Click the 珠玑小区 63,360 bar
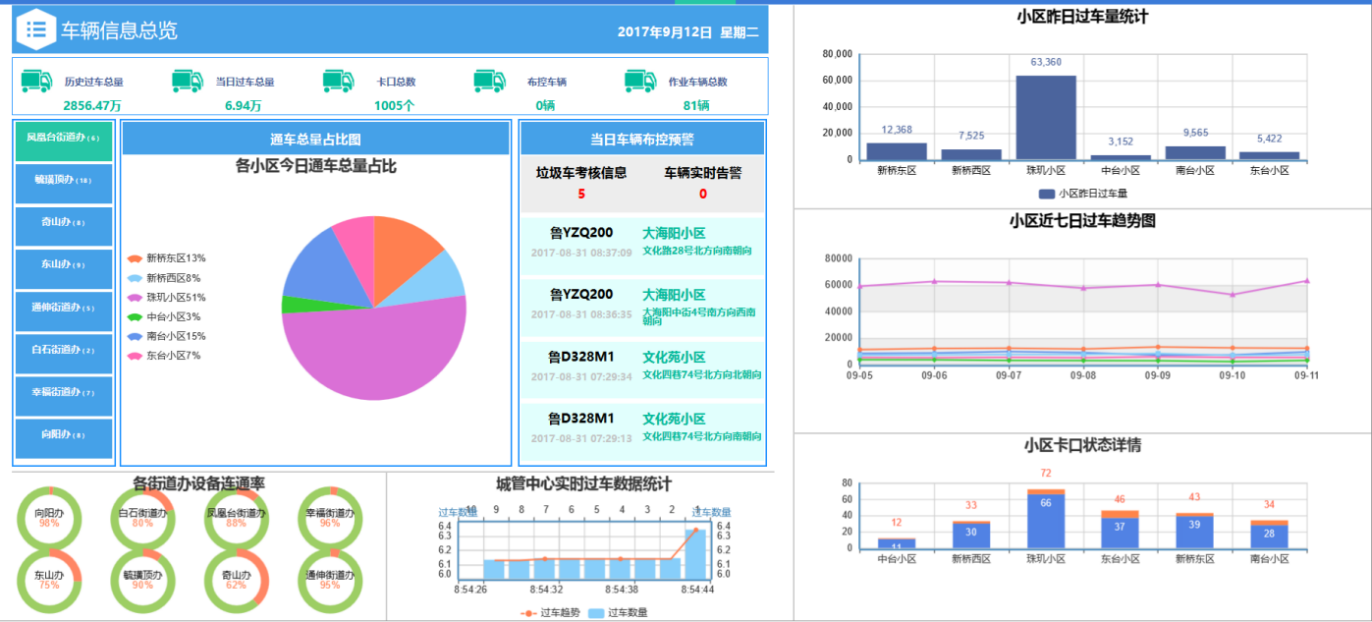This screenshot has width=1372, height=622. (x=1046, y=118)
